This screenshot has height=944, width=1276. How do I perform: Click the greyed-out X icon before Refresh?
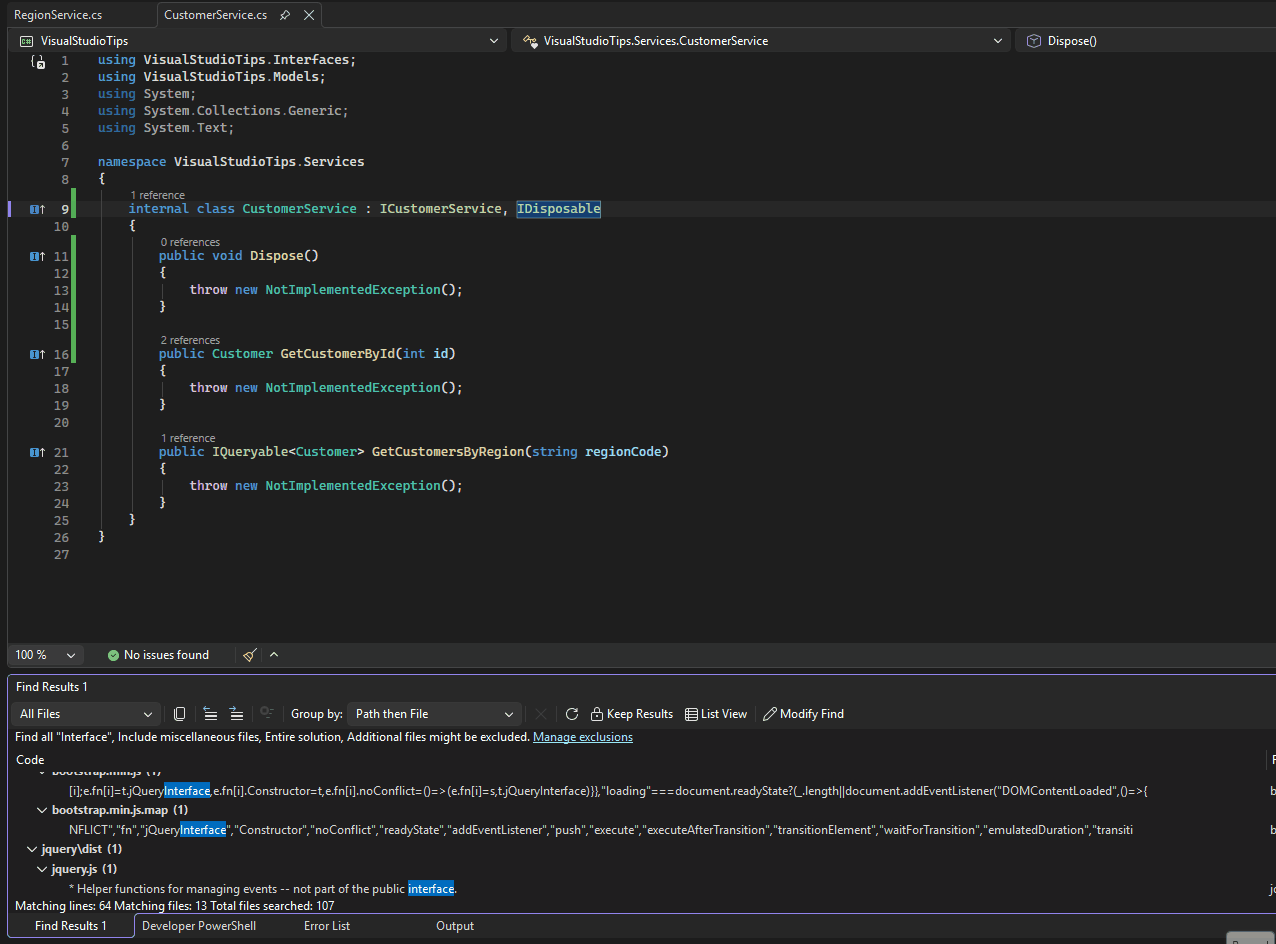click(541, 714)
